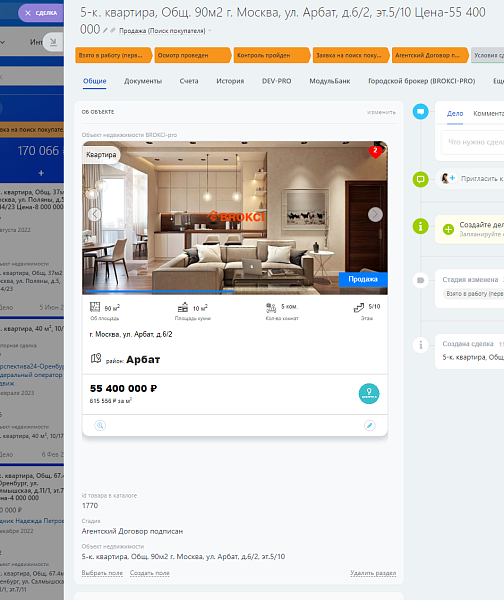Image resolution: width=504 pixels, height=600 pixels.
Task: Show previous property photo with left arrow
Action: pos(95,214)
